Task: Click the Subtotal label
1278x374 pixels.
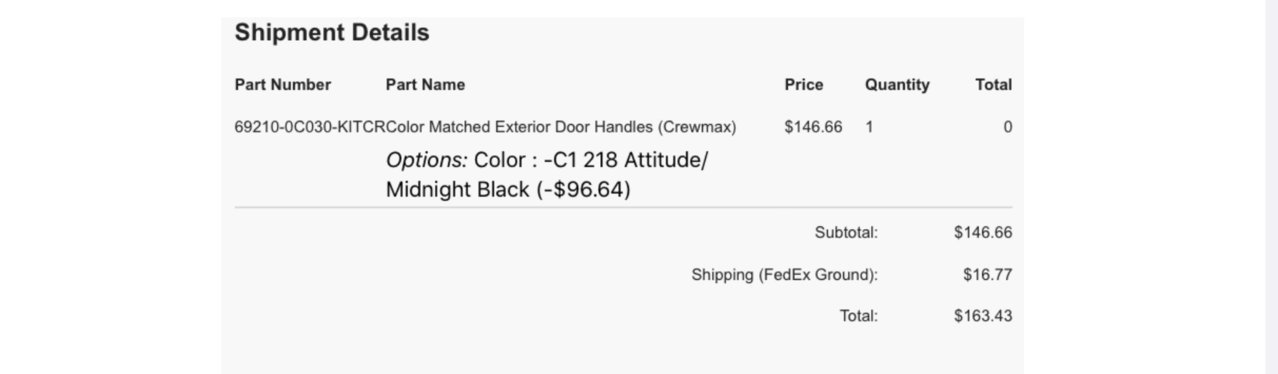Action: click(846, 233)
